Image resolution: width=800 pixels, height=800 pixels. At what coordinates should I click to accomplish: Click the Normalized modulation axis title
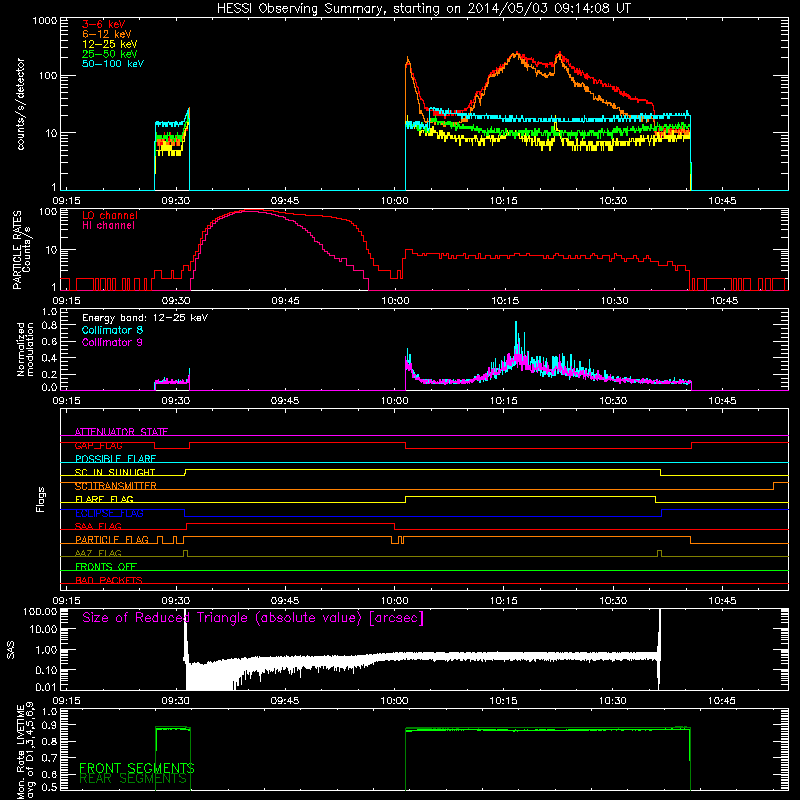[x=25, y=349]
